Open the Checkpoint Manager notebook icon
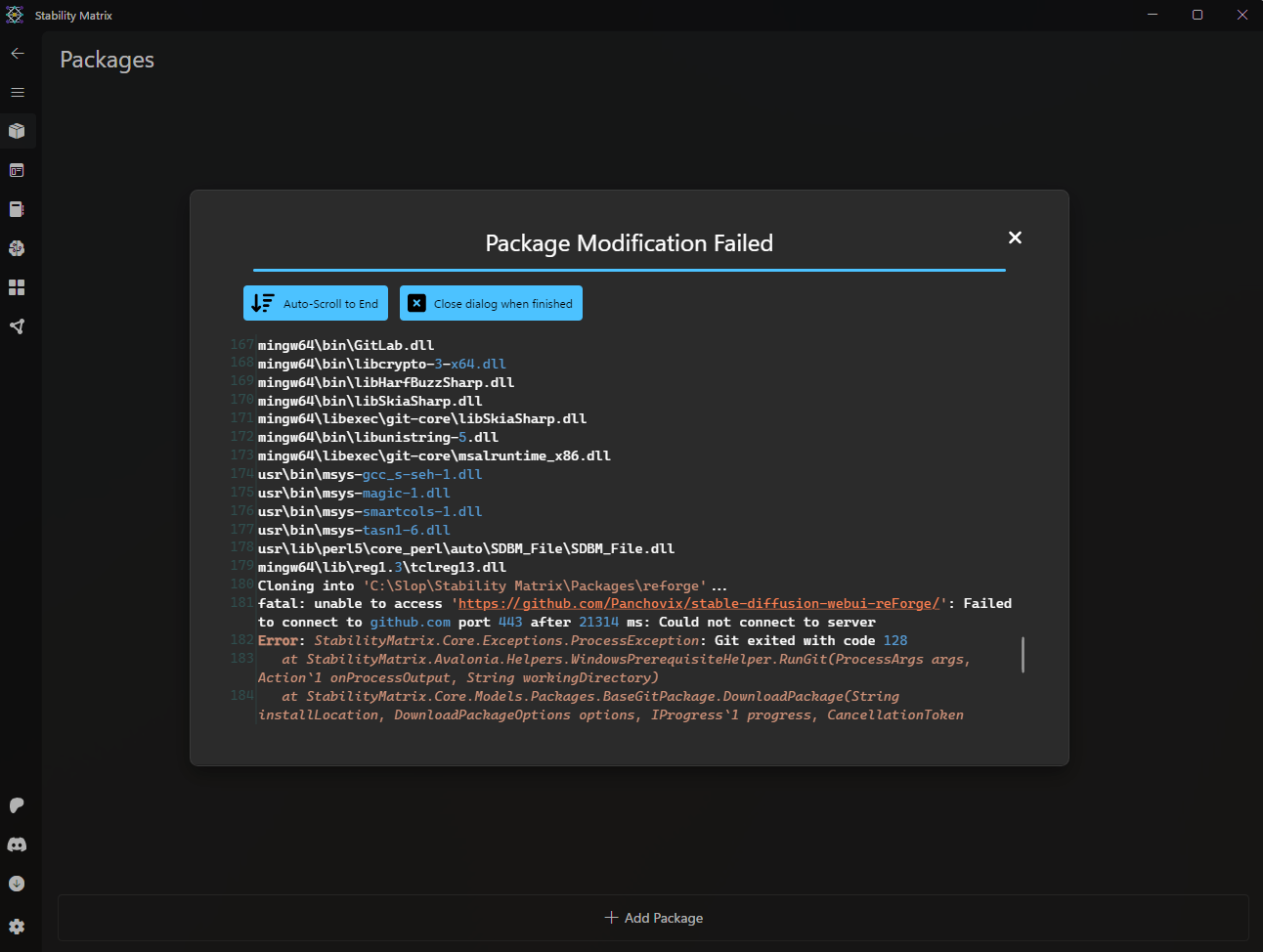Viewport: 1263px width, 952px height. 17,209
